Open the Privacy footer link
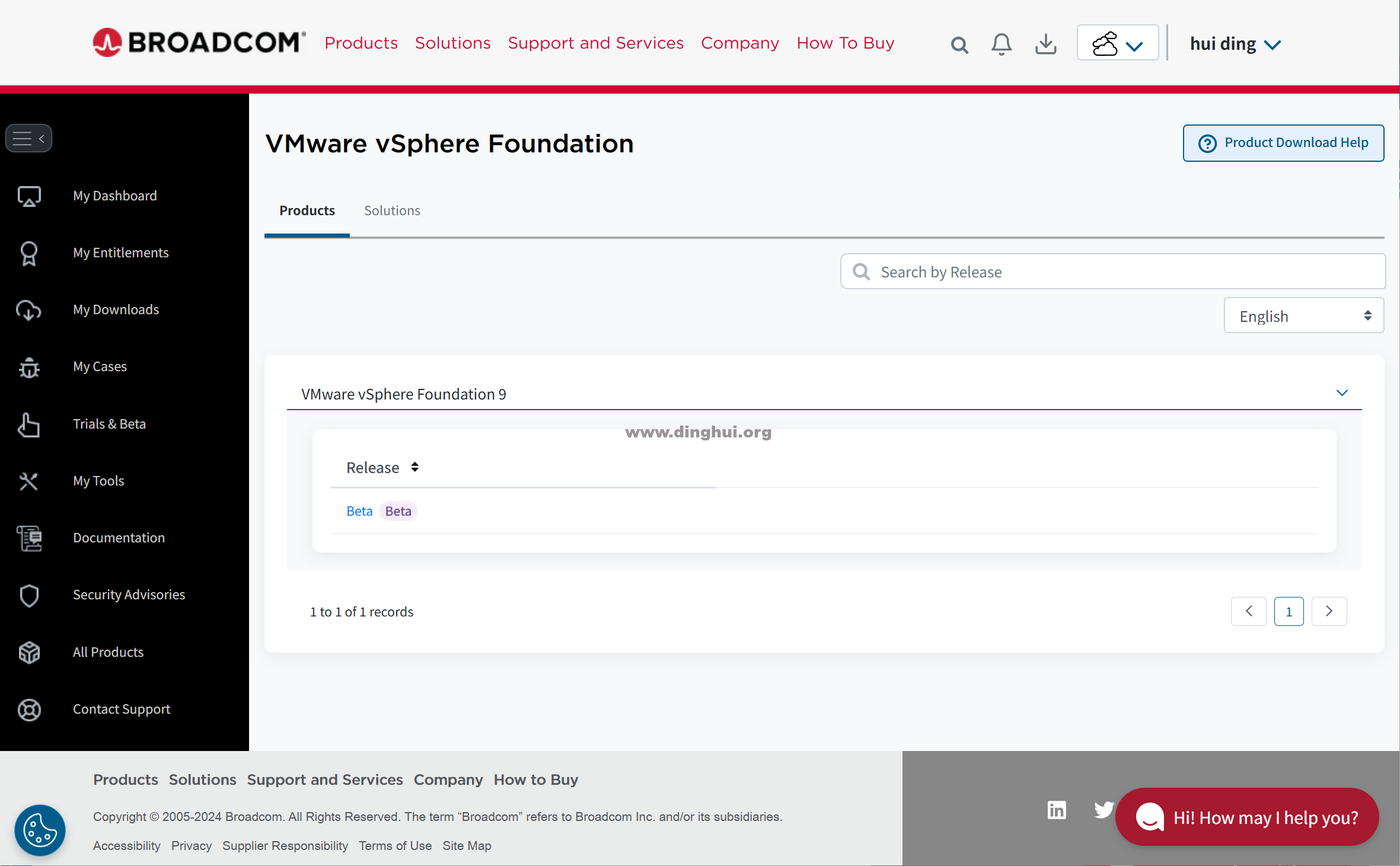Screen dimensions: 1400x866 pos(192,846)
